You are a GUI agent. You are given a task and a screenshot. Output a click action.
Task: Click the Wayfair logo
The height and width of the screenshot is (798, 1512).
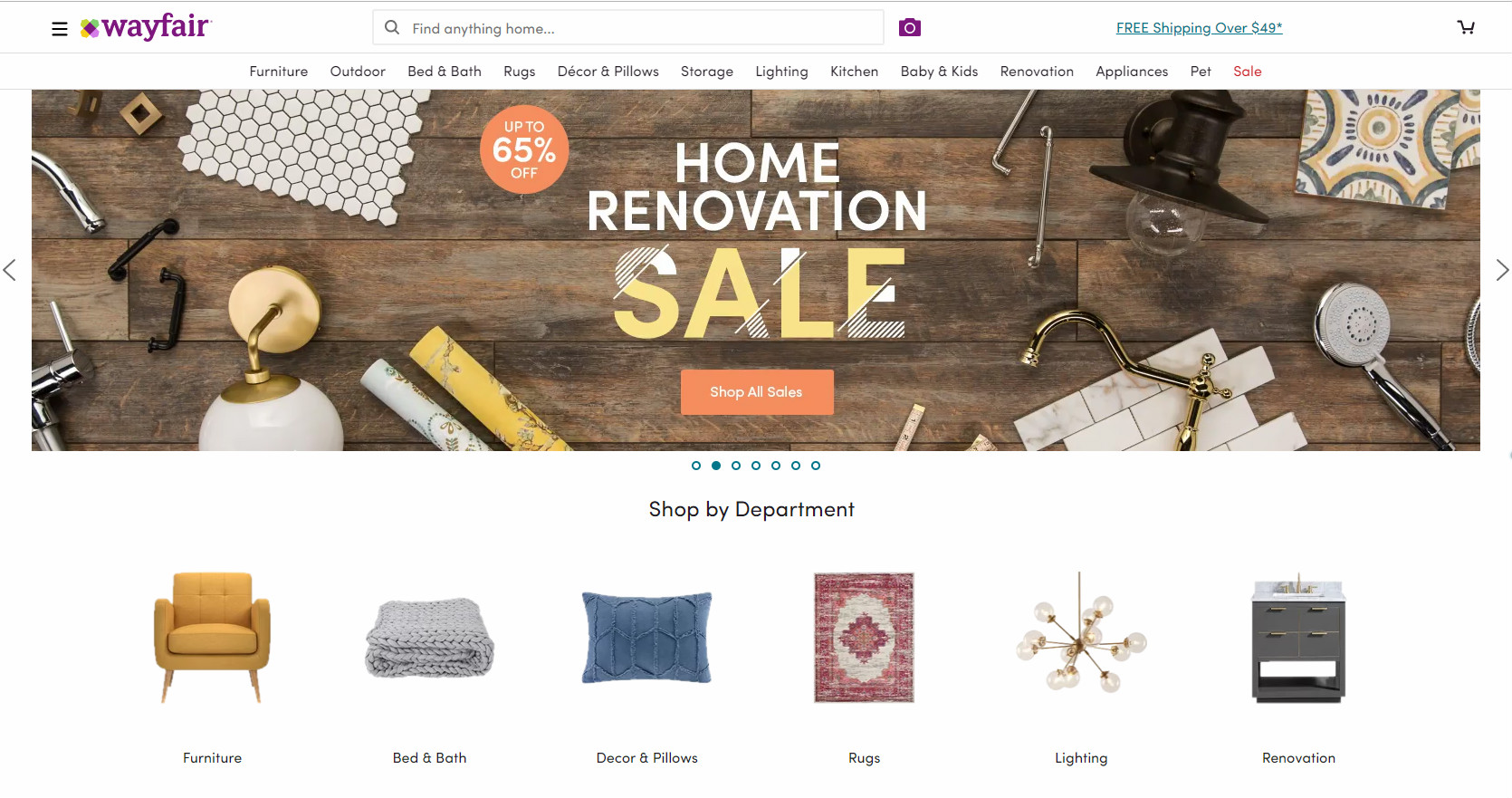tap(146, 27)
